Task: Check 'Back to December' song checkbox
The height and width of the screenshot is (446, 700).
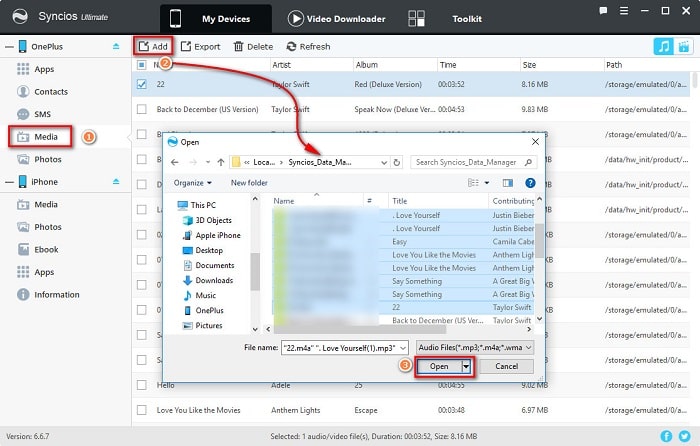Action: click(x=141, y=109)
